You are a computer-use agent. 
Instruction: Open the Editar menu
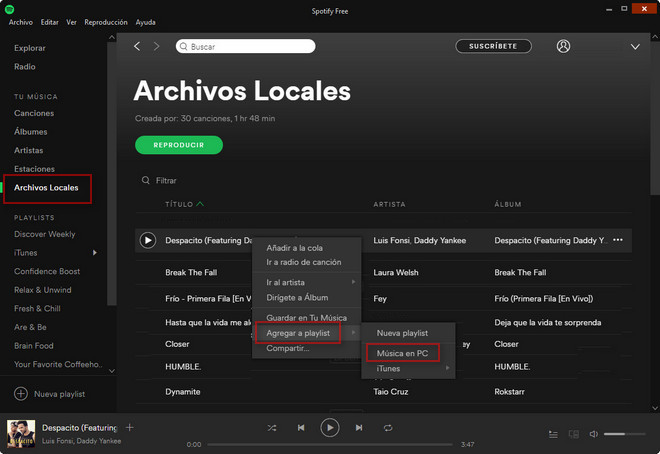click(50, 22)
